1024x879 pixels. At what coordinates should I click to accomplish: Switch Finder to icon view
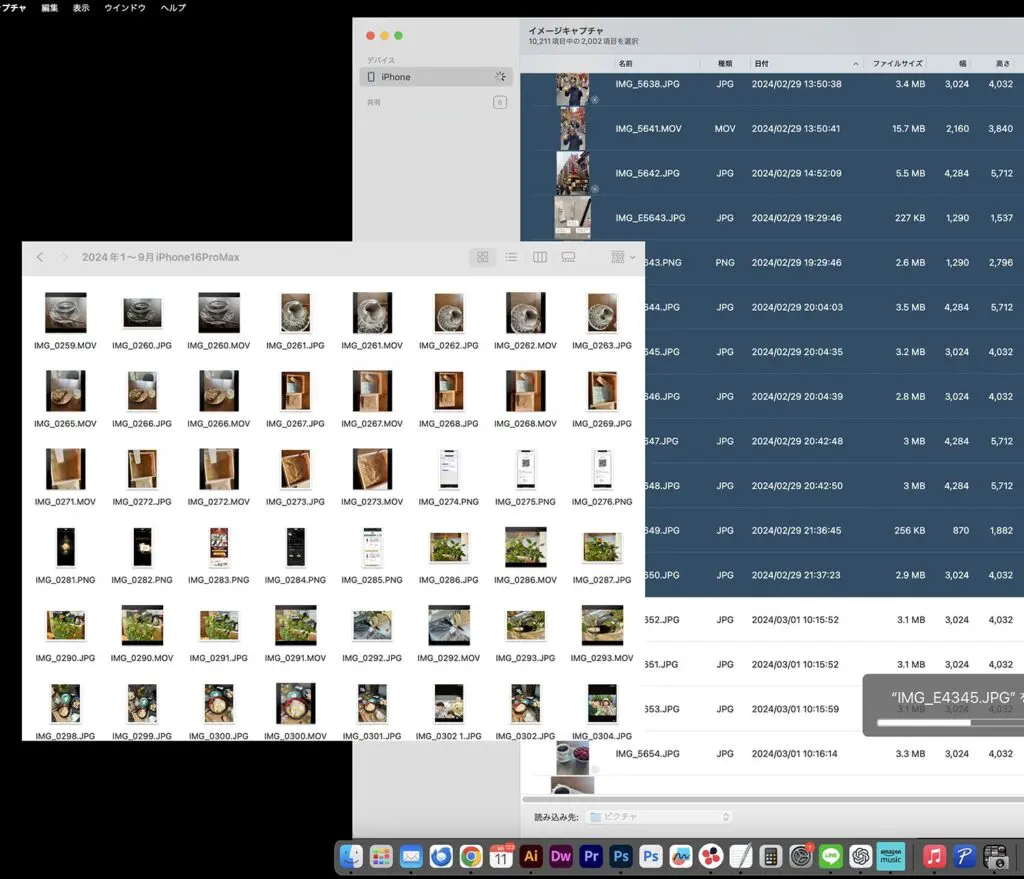tap(483, 257)
